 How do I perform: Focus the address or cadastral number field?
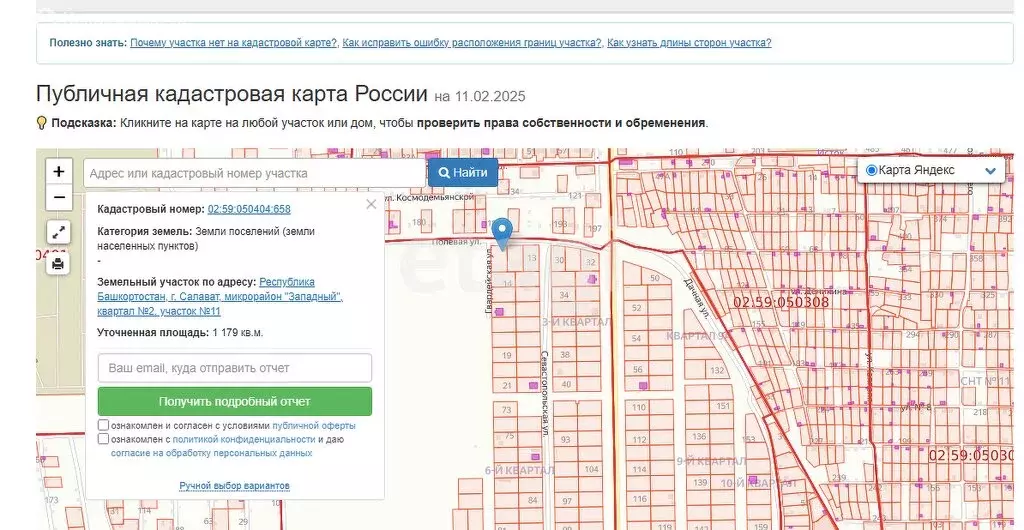[255, 174]
